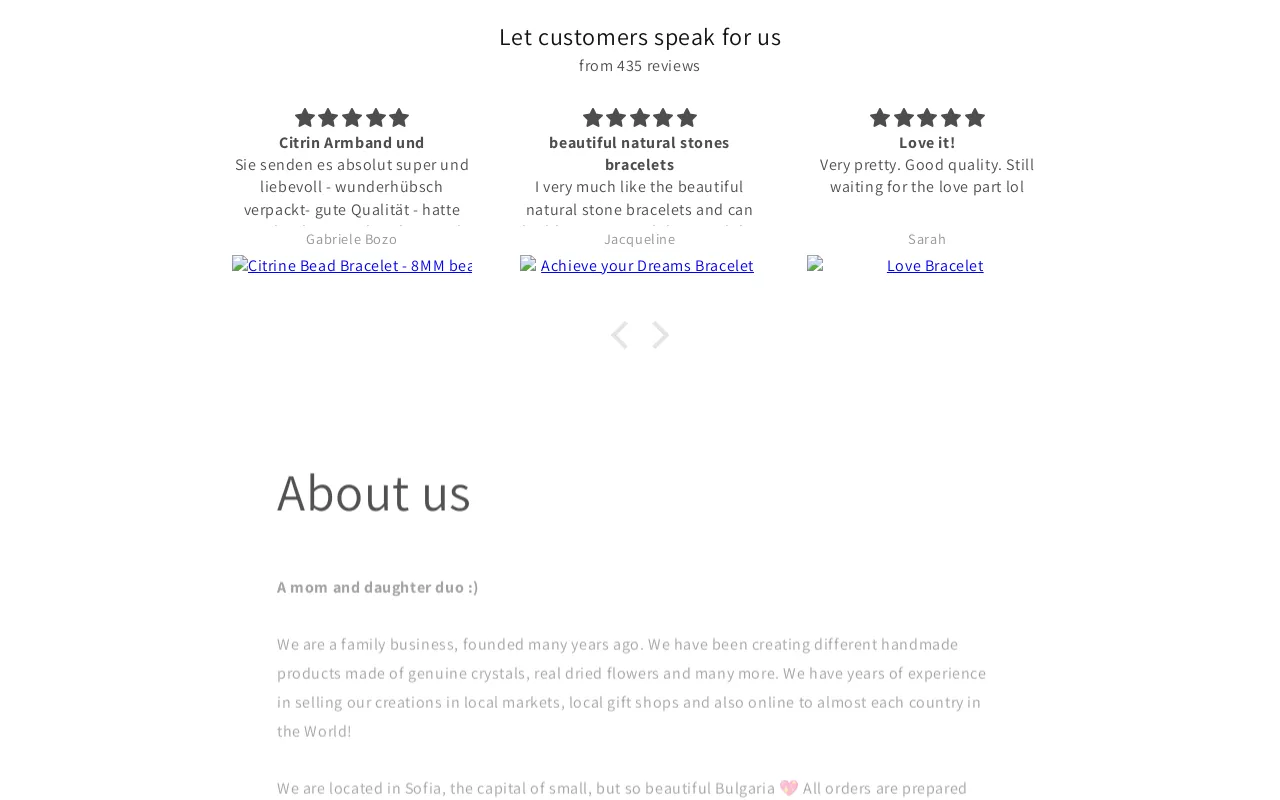The image size is (1280, 800).
Task: Click the star rating above Citrin Armband review
Action: pyautogui.click(x=352, y=118)
